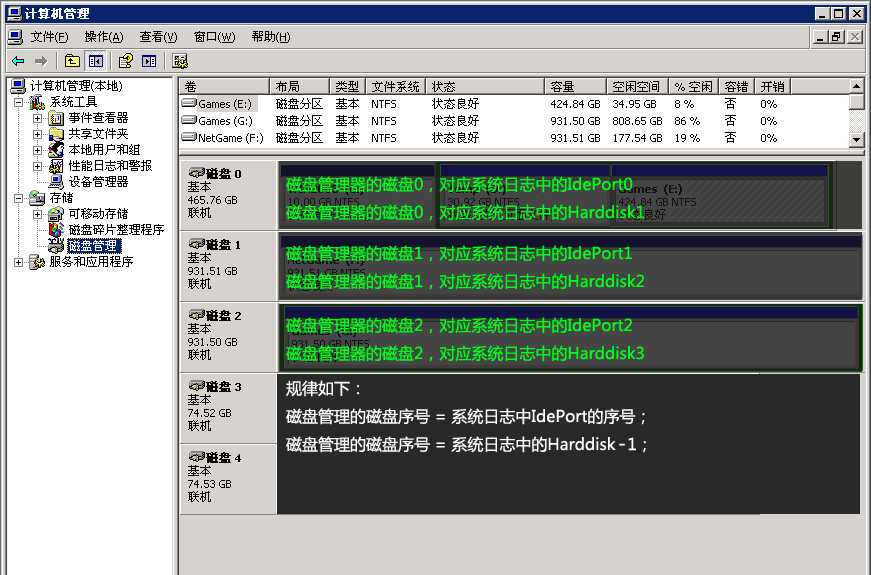Viewport: 871px width, 575px height.
Task: Toggle the Show/Hide console tree icon
Action: click(96, 61)
